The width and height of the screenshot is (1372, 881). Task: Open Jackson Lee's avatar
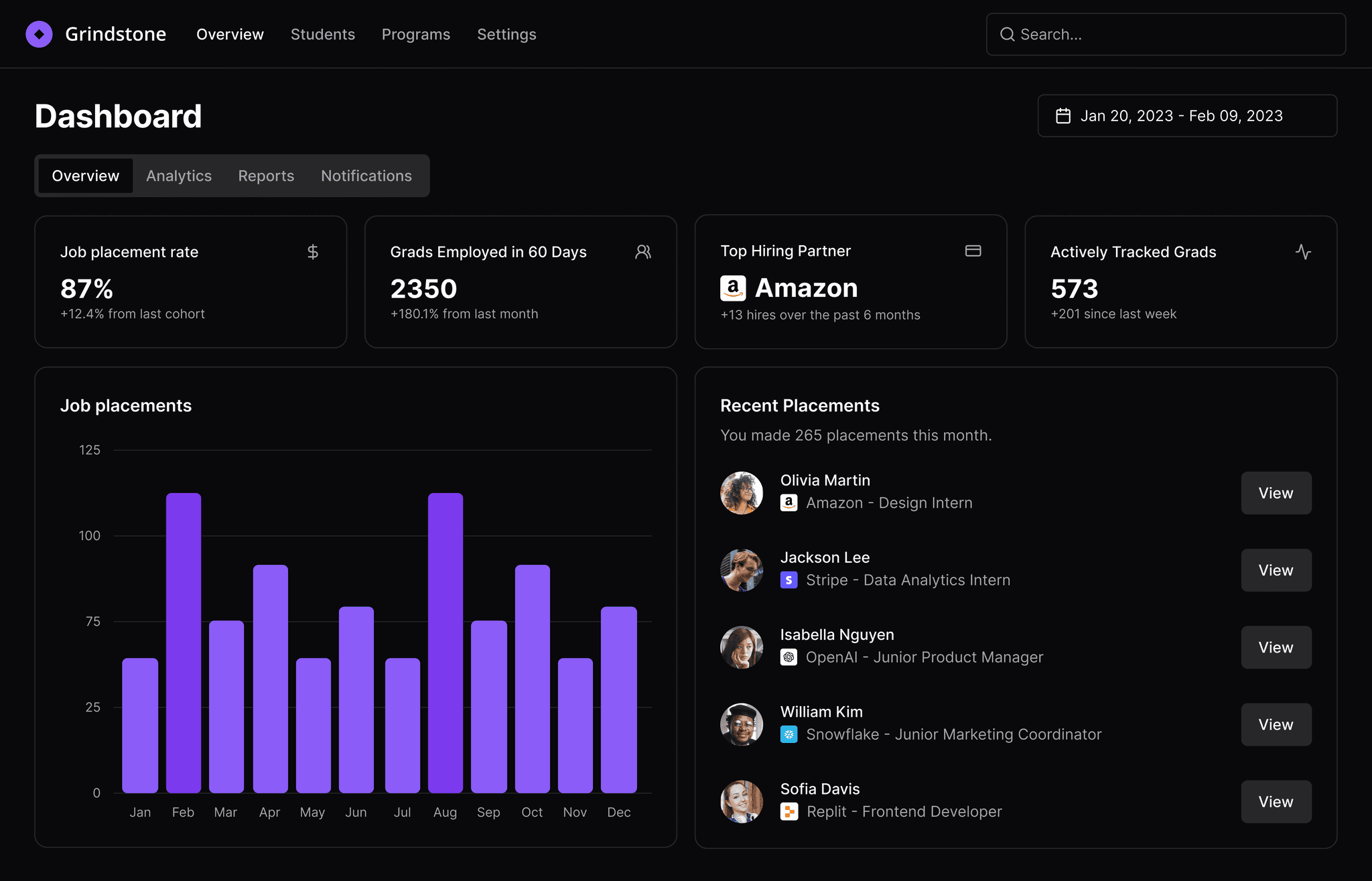742,570
